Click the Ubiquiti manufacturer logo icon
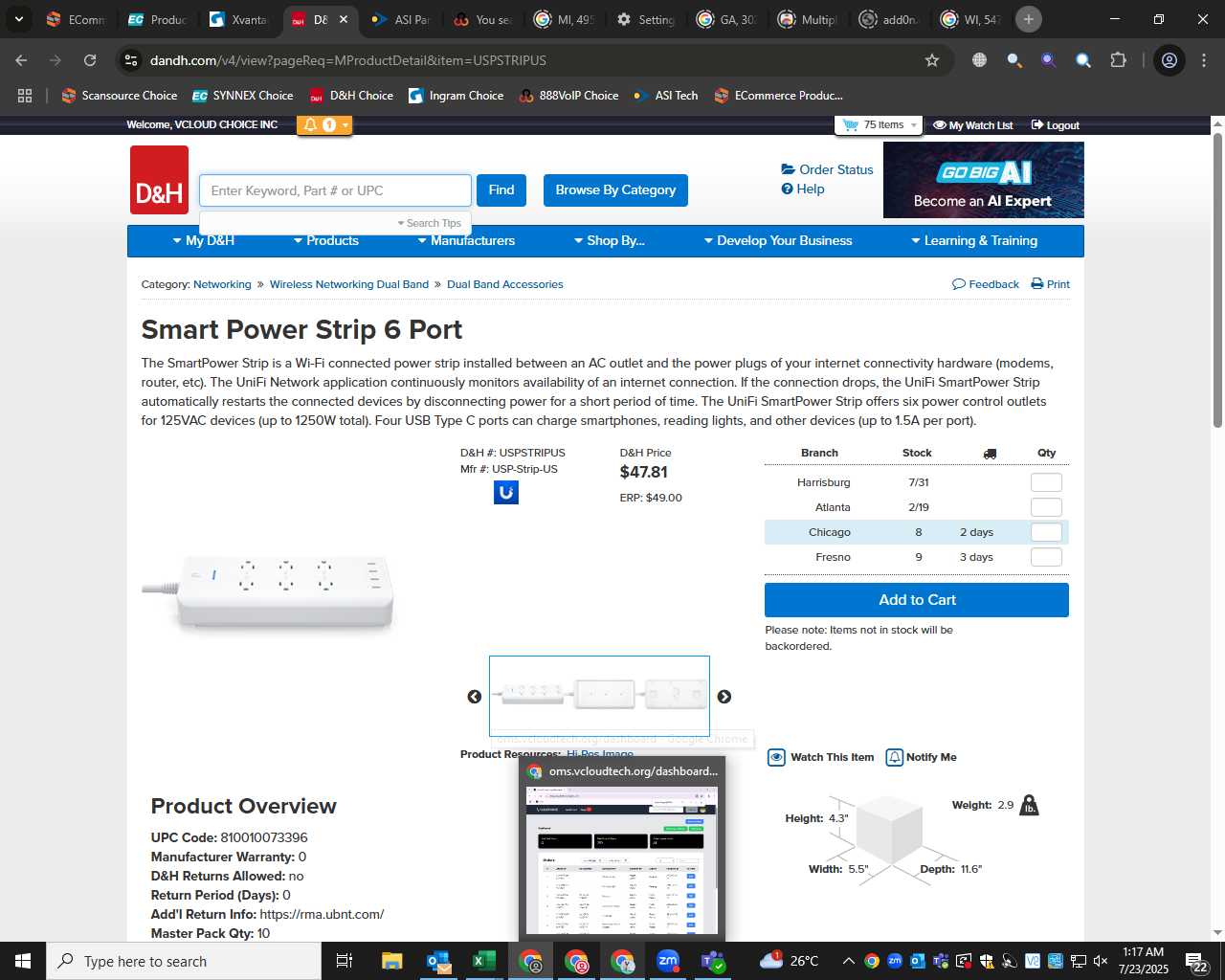The height and width of the screenshot is (980, 1225). (506, 492)
